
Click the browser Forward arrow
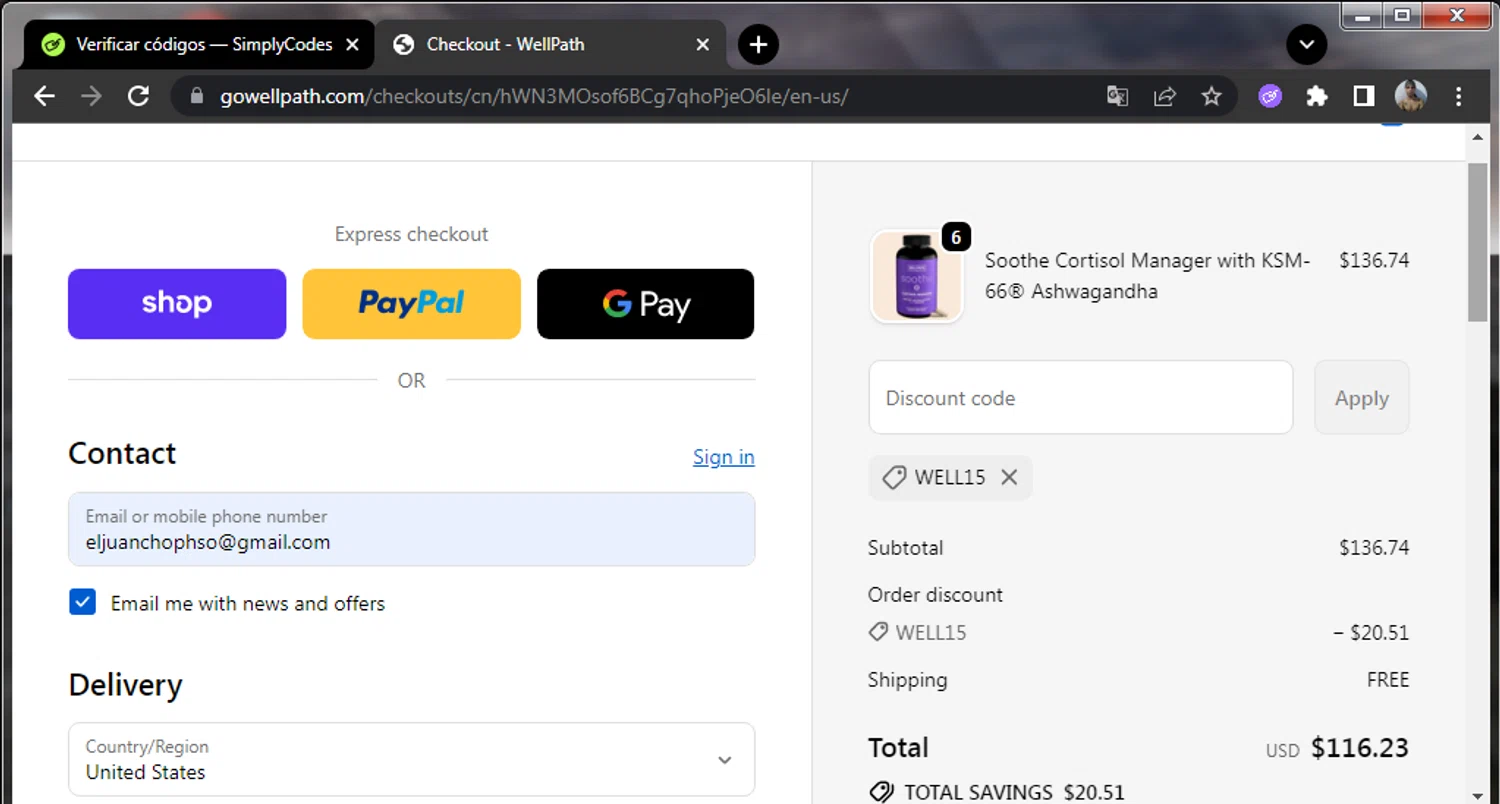pos(91,96)
